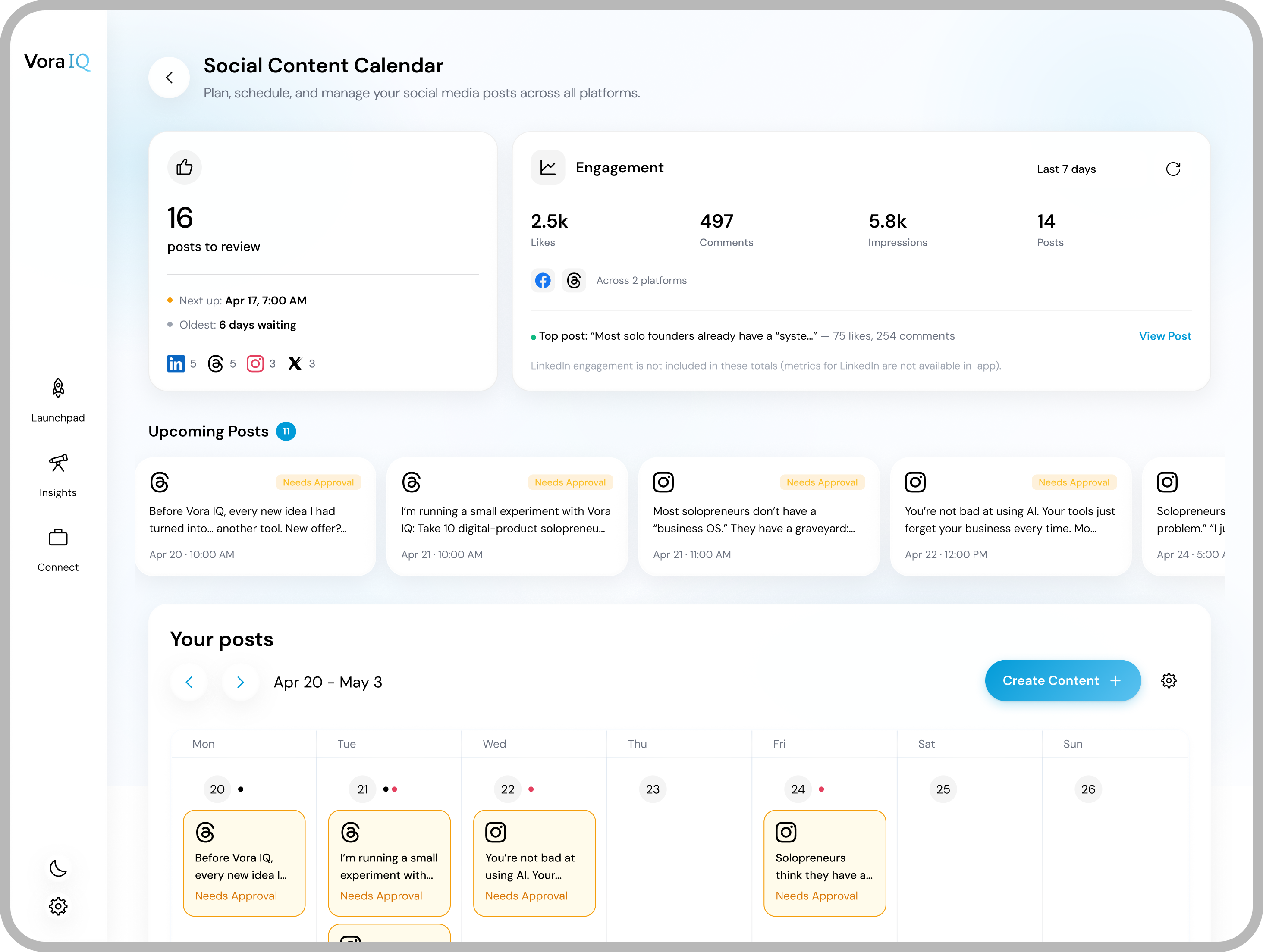Open Wednesday calendar post 'You're not bad at'
The width and height of the screenshot is (1263, 952).
click(534, 863)
